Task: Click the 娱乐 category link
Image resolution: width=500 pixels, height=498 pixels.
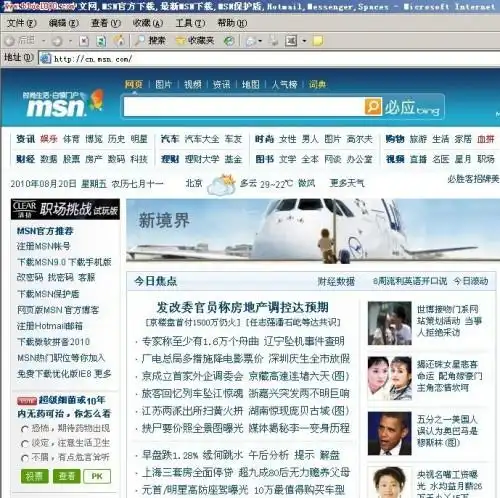Action: [49, 139]
